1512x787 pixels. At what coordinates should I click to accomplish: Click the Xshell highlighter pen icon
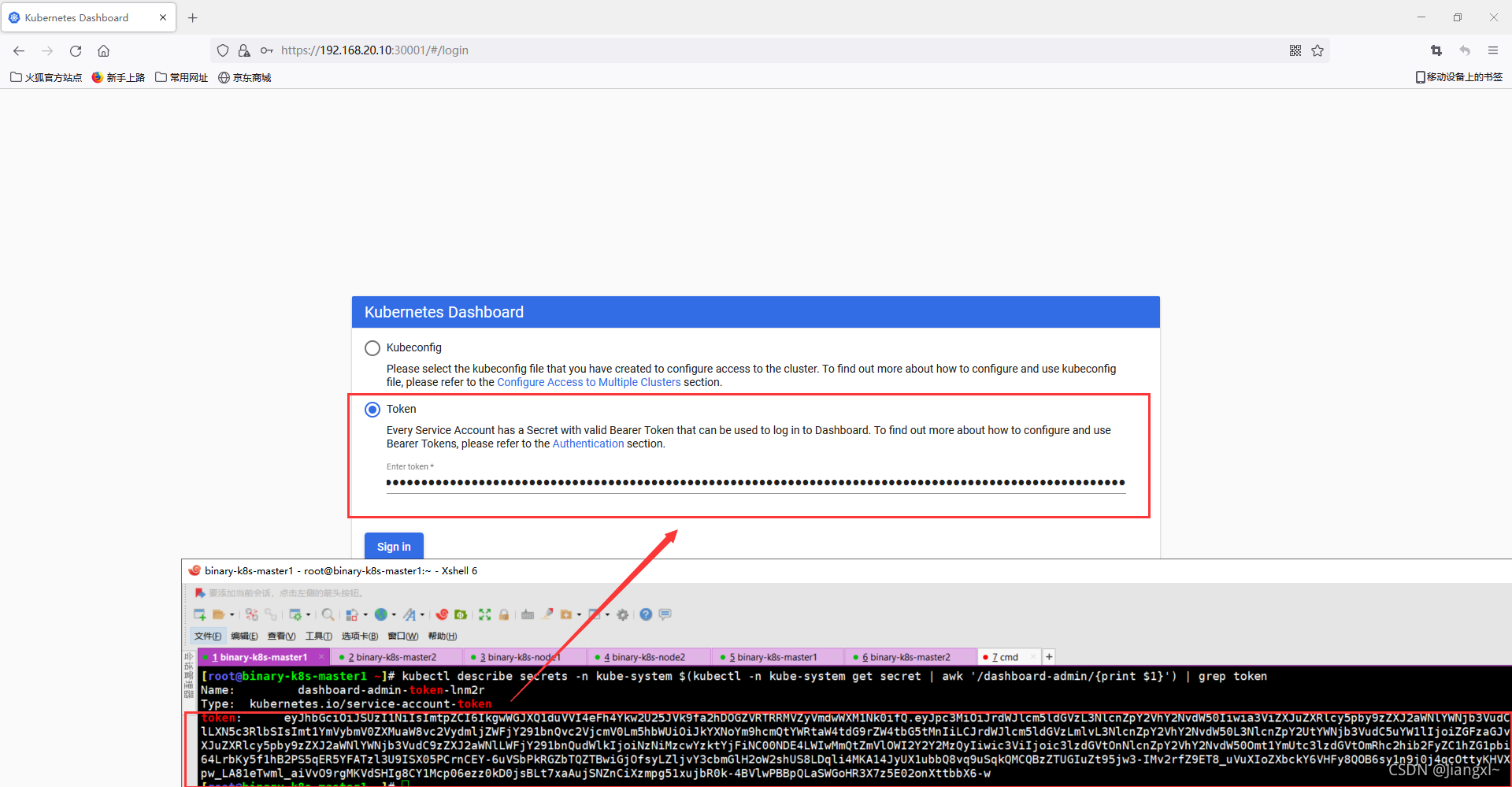[x=547, y=614]
